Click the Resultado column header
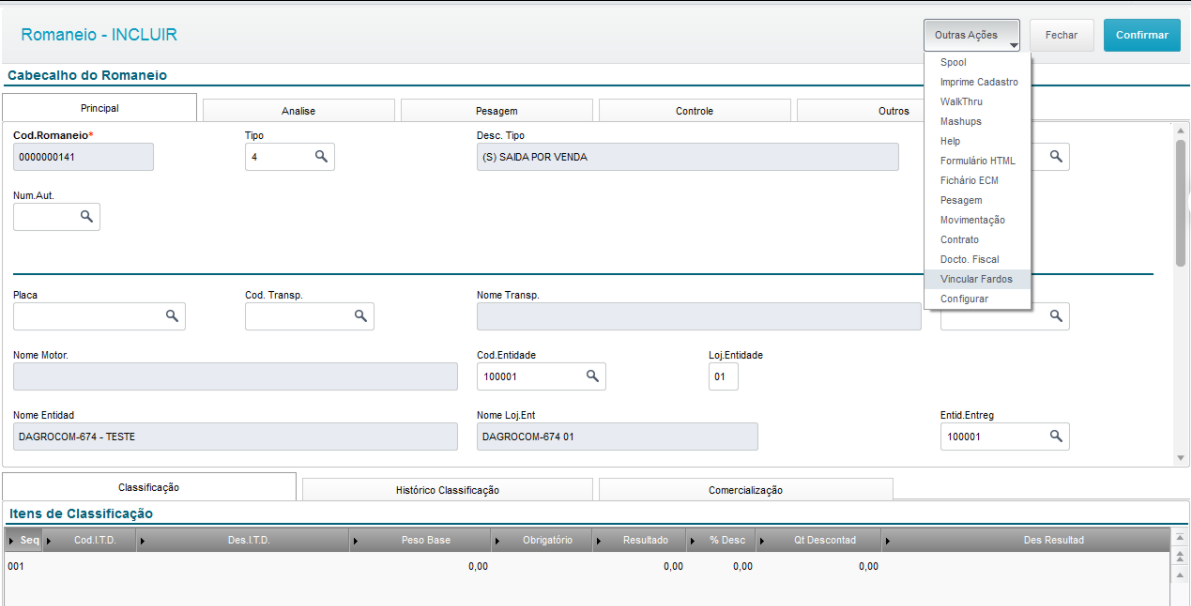Screen dimensions: 1191x606 (640, 540)
